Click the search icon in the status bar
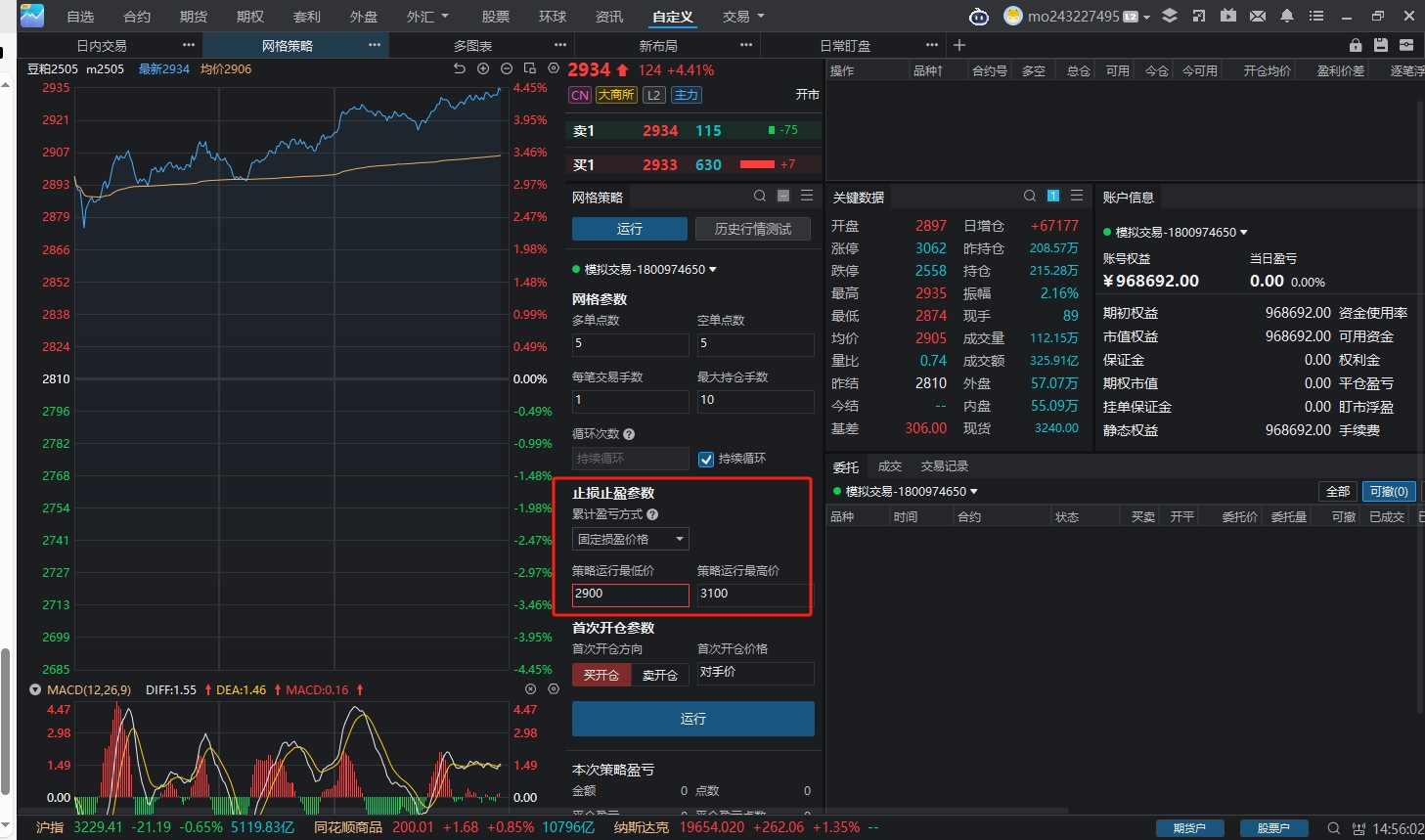This screenshot has width=1425, height=840. tap(1333, 828)
